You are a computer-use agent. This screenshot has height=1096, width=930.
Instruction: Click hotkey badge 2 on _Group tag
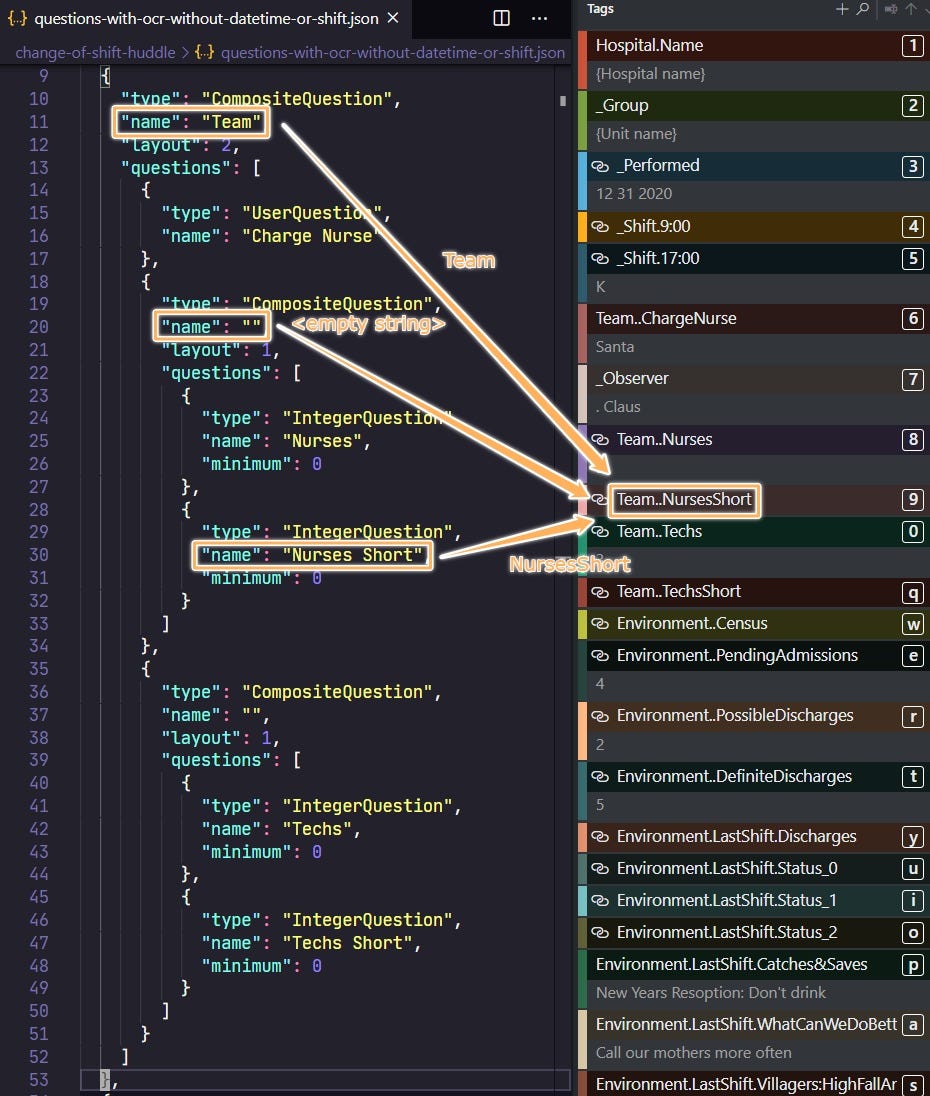tap(912, 106)
